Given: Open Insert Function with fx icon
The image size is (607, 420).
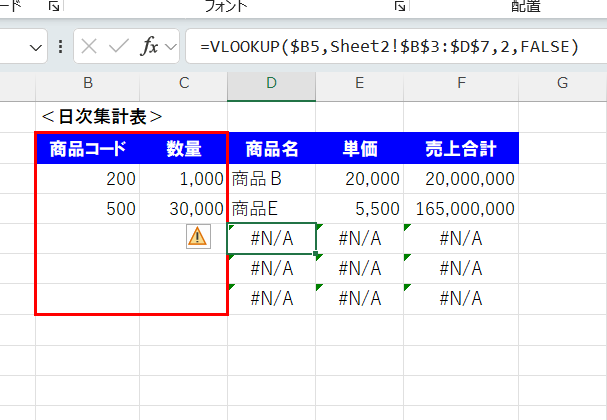Looking at the screenshot, I should click(x=149, y=47).
